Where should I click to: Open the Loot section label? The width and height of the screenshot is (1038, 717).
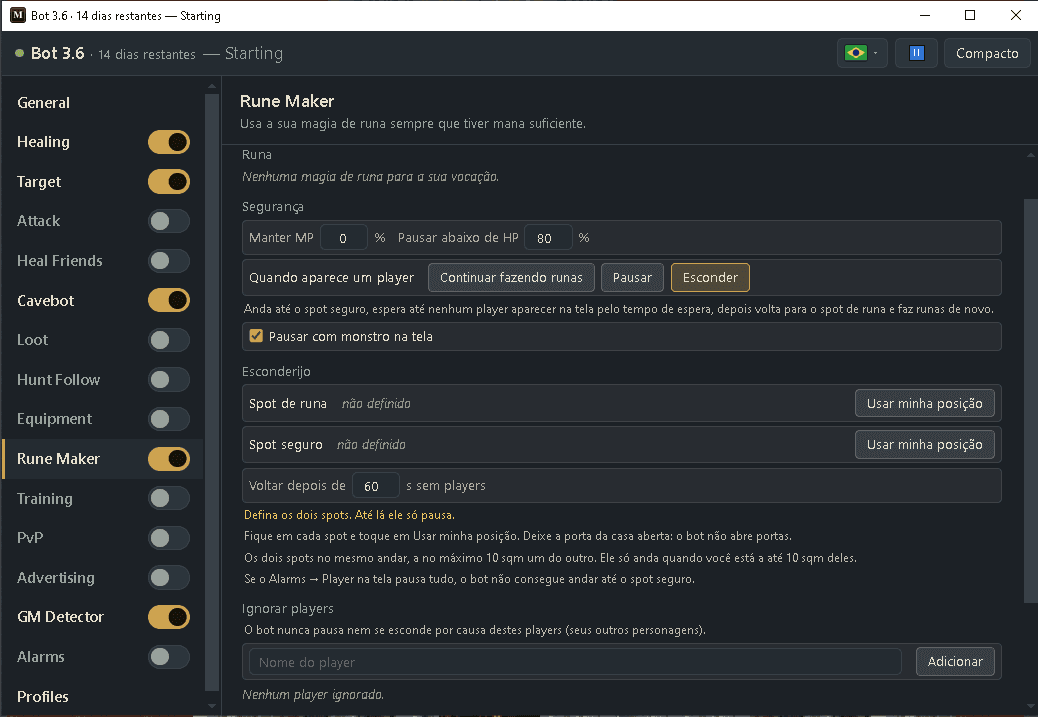pyautogui.click(x=32, y=340)
